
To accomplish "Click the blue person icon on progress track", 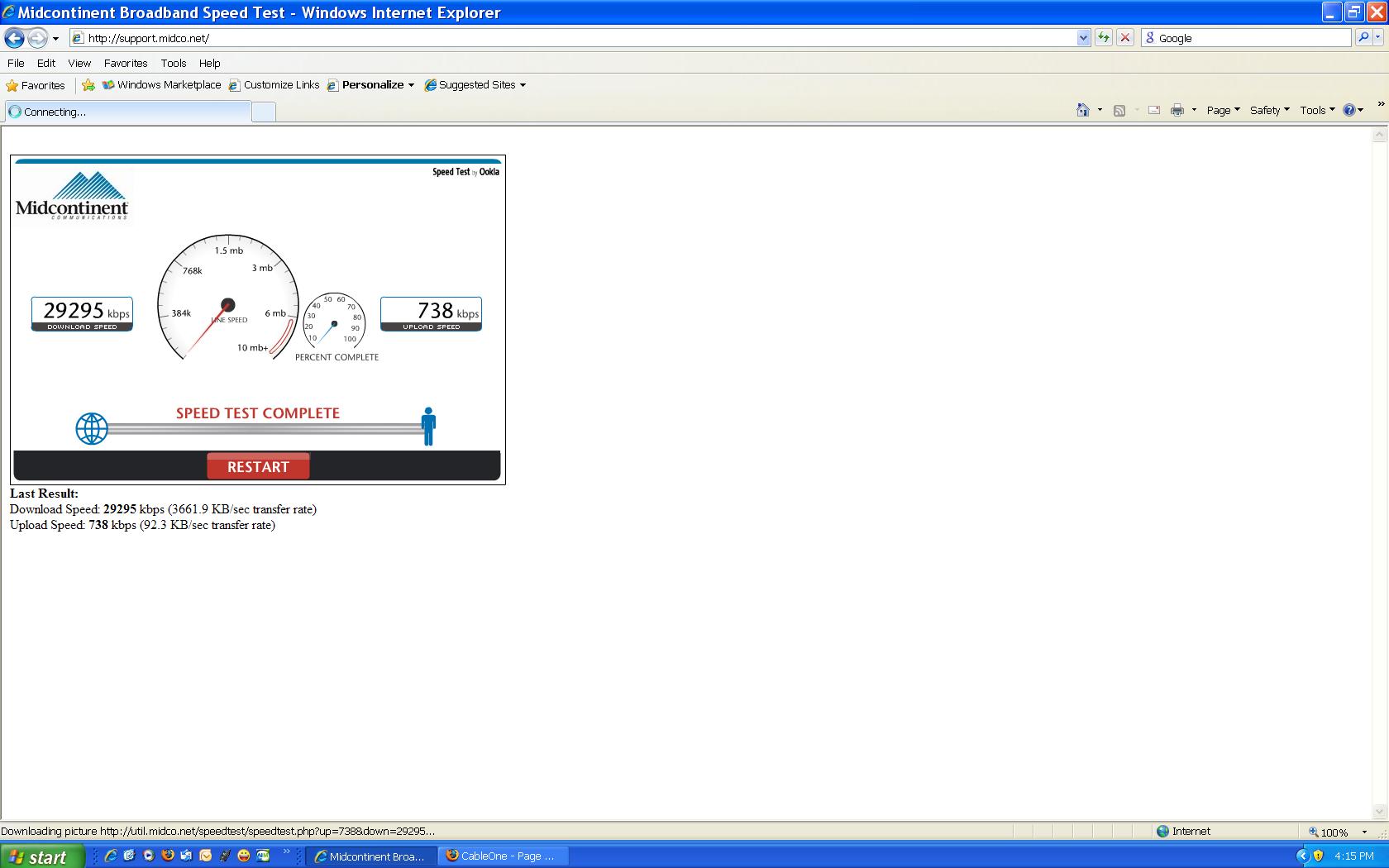I will 428,426.
